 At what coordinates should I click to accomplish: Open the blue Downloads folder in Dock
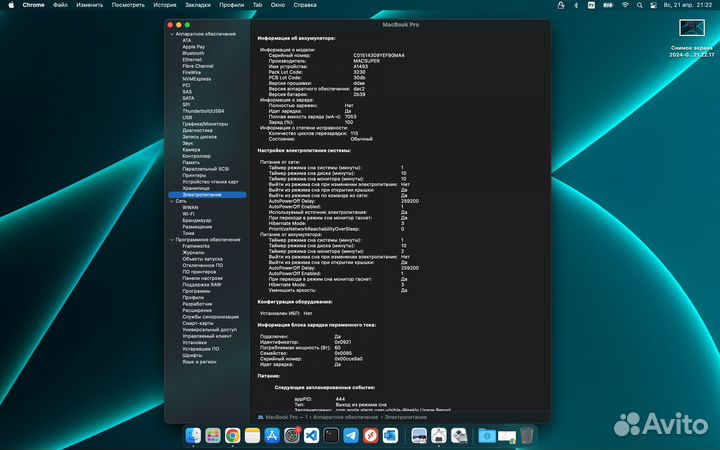click(487, 435)
